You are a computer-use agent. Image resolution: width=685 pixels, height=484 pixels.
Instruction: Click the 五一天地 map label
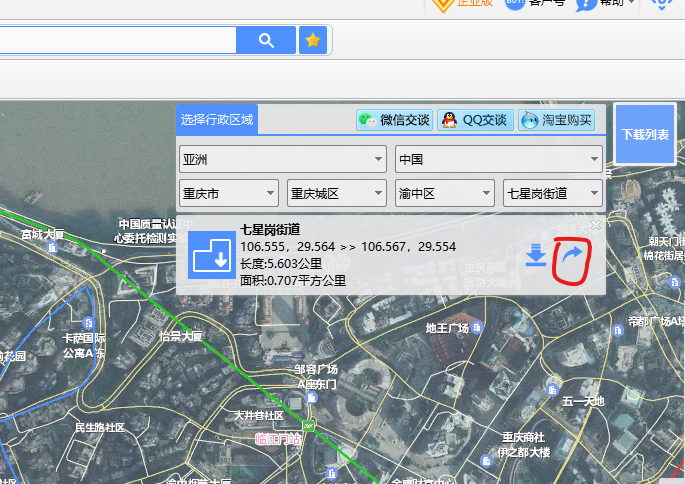click(583, 401)
